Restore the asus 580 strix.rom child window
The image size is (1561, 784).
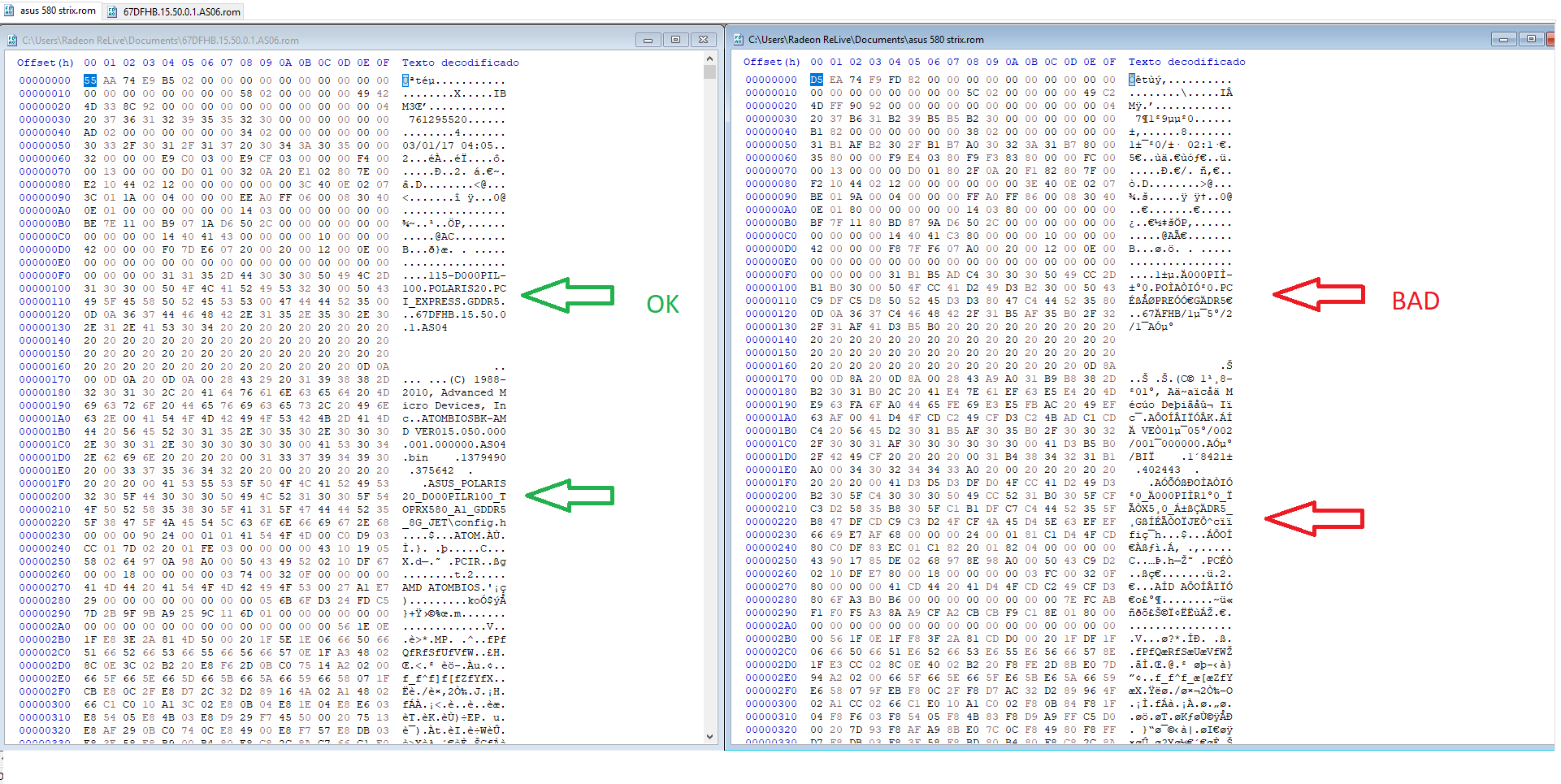pos(1531,39)
